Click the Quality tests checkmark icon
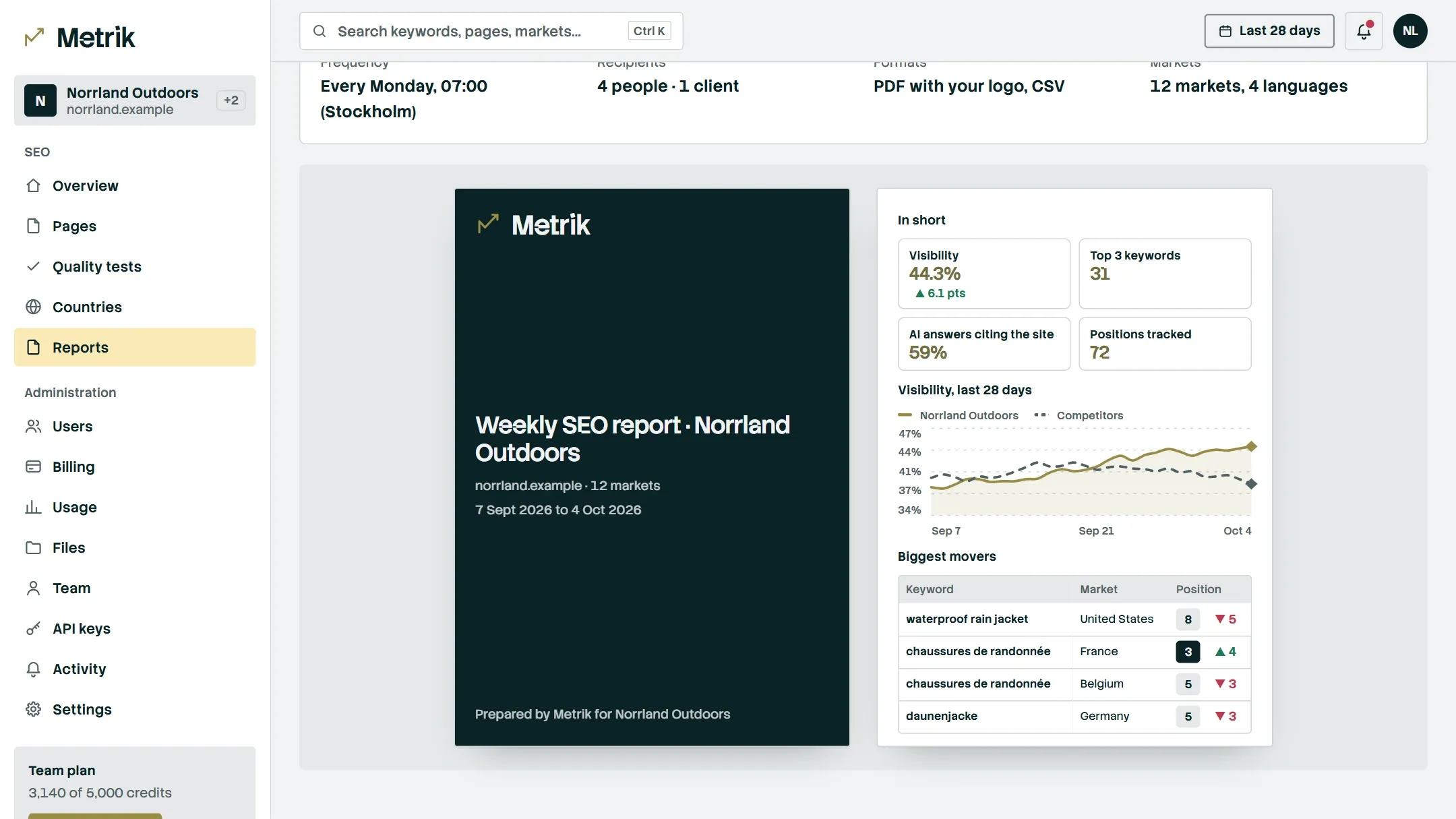This screenshot has height=819, width=1456. 33,266
